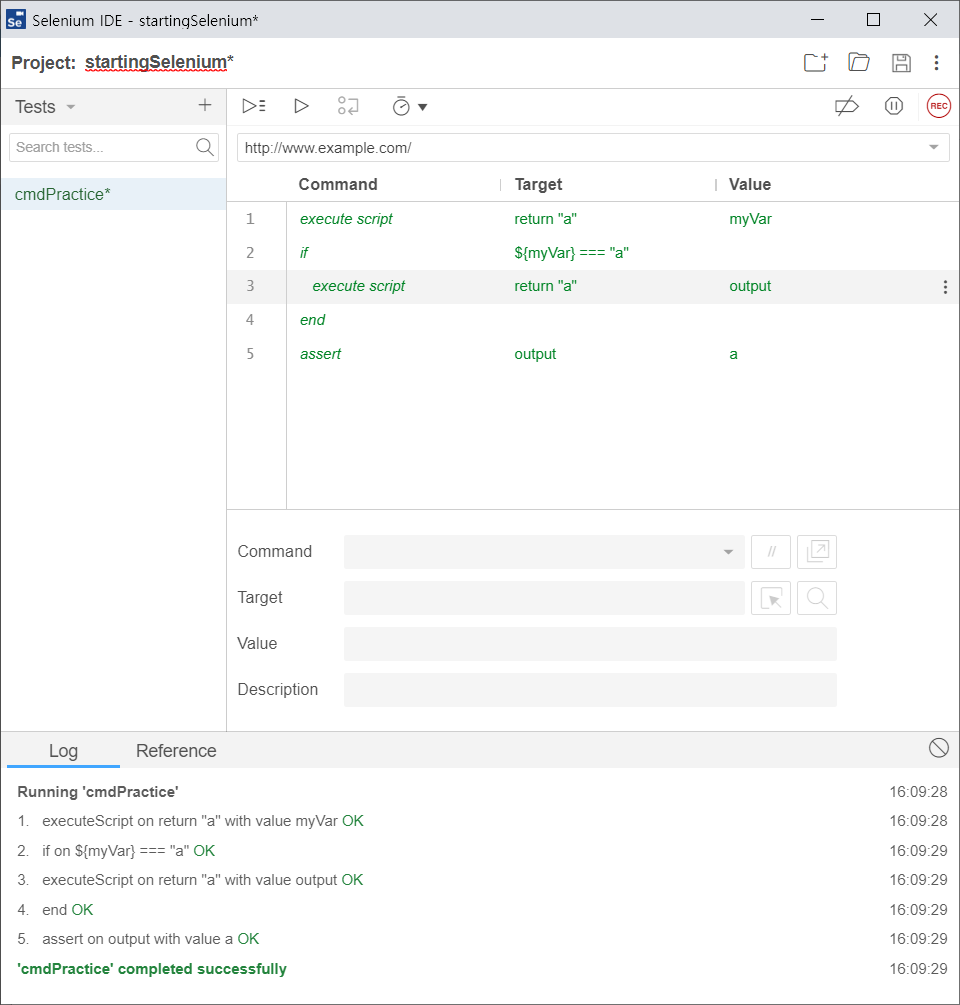Viewport: 960px width, 1005px height.
Task: Save project floppy disk icon
Action: 901,62
